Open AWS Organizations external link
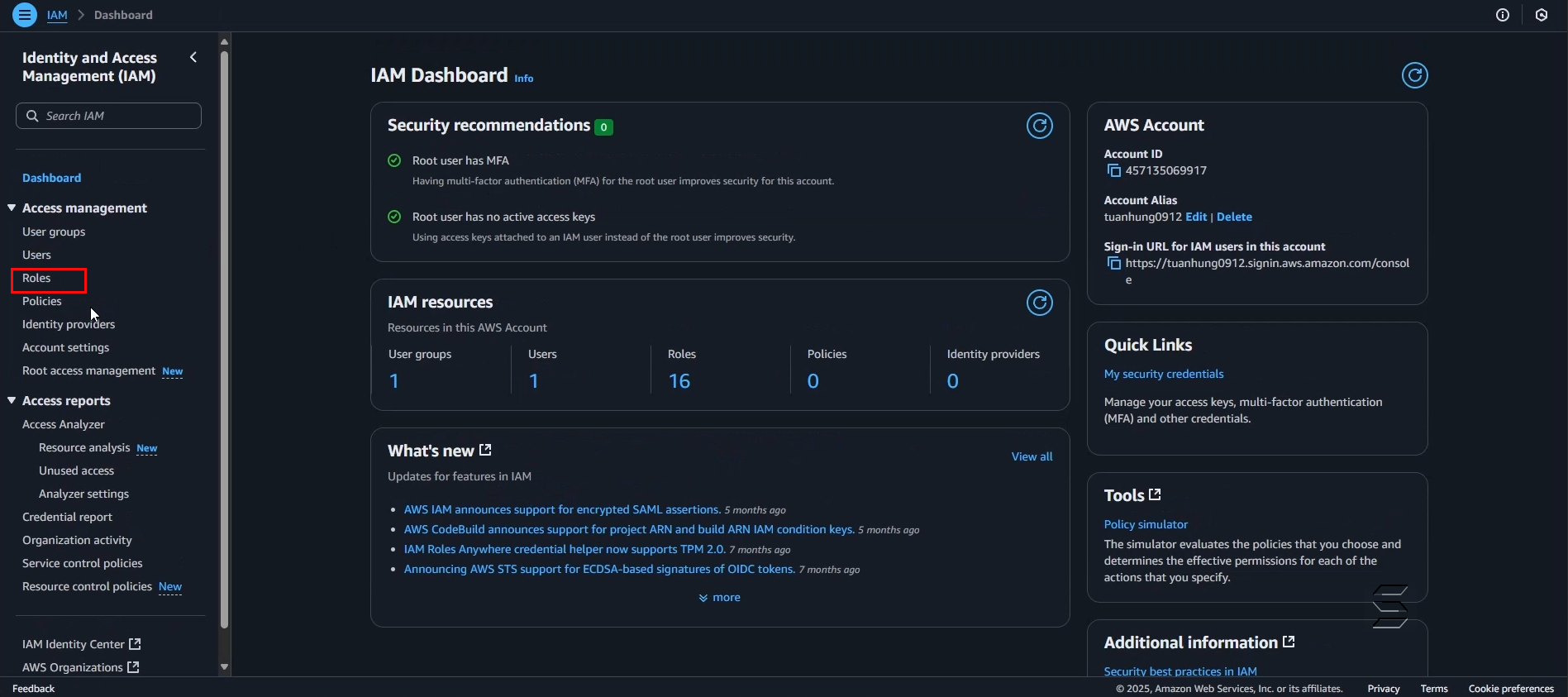Screen dimensions: 1568x697 [x=80, y=667]
